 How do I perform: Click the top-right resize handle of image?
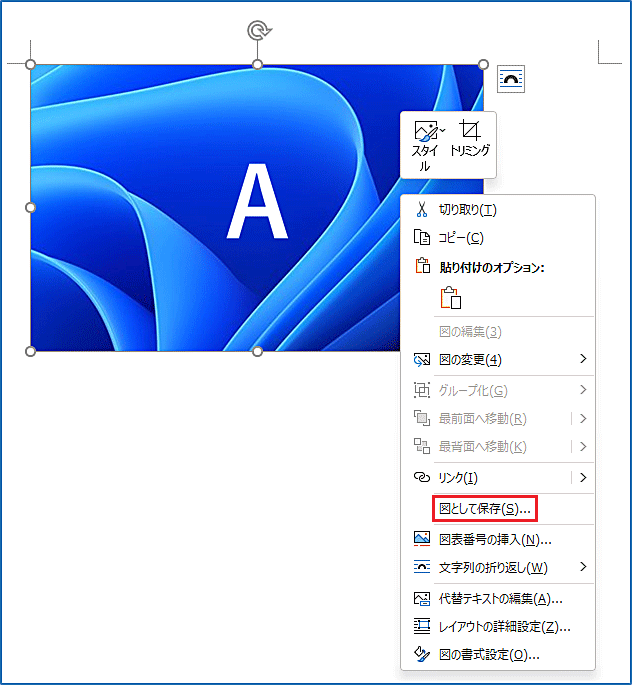483,65
